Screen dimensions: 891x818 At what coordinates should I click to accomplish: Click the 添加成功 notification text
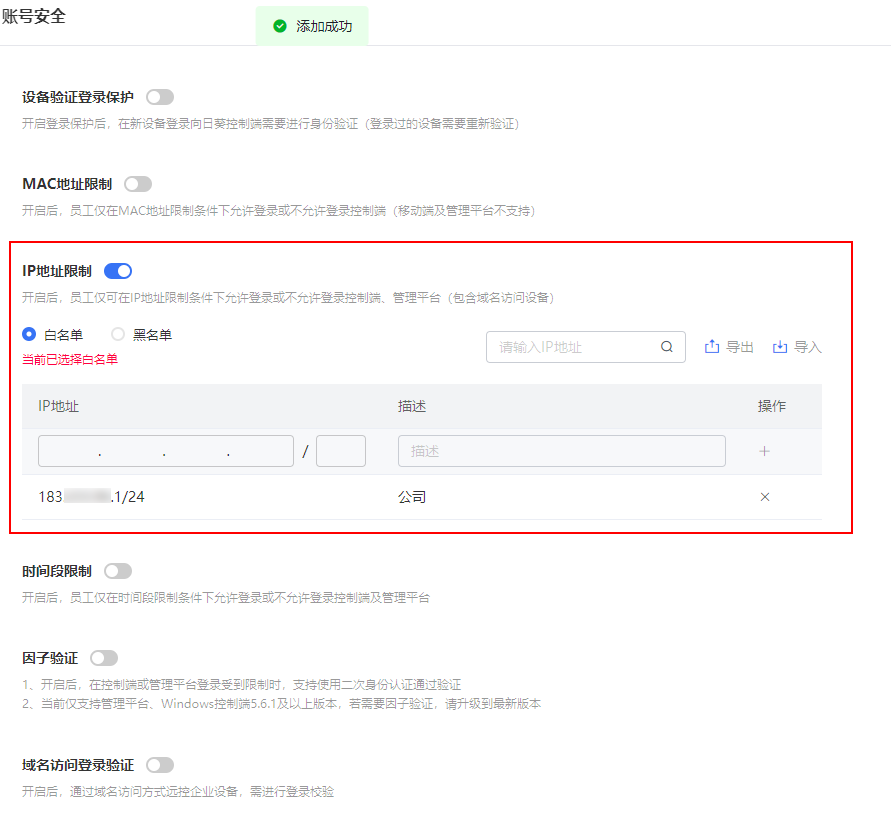point(324,26)
